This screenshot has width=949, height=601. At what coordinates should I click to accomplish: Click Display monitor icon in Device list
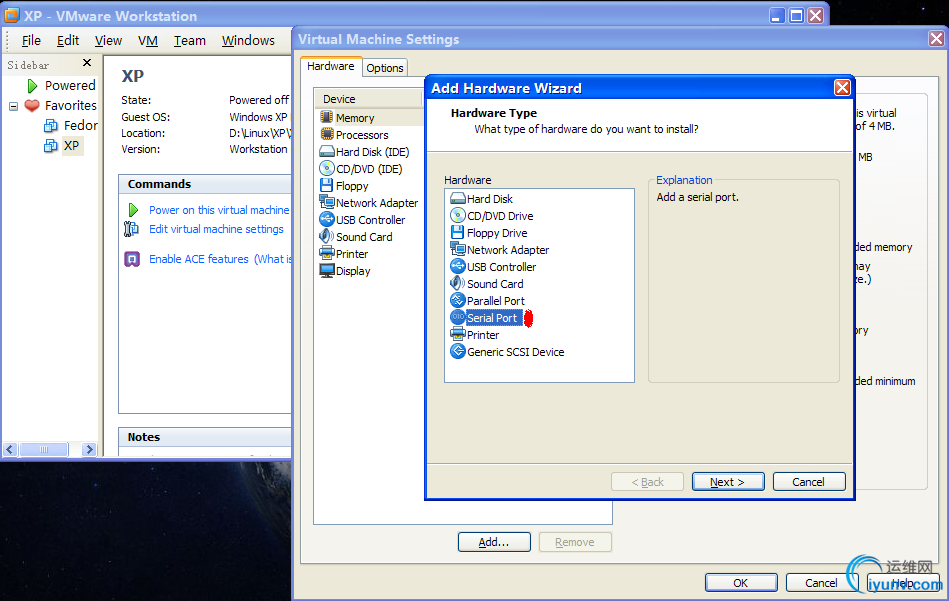pos(327,271)
